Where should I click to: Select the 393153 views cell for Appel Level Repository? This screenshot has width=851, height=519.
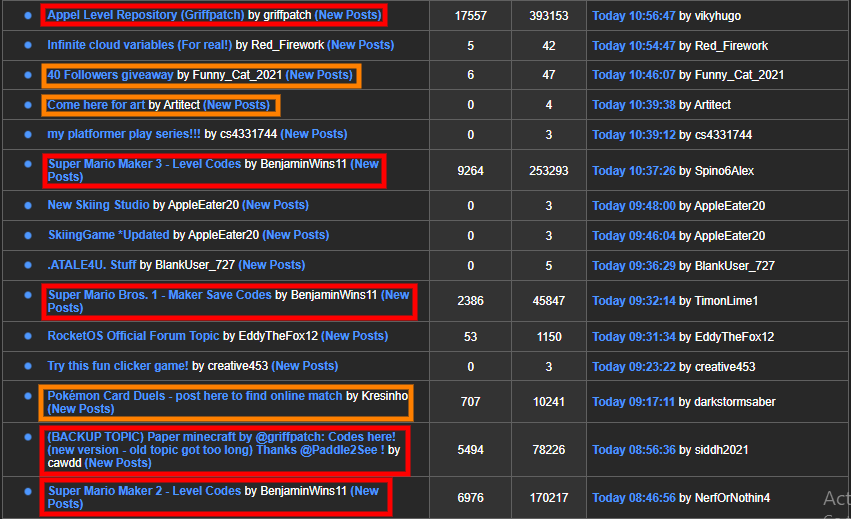point(549,16)
